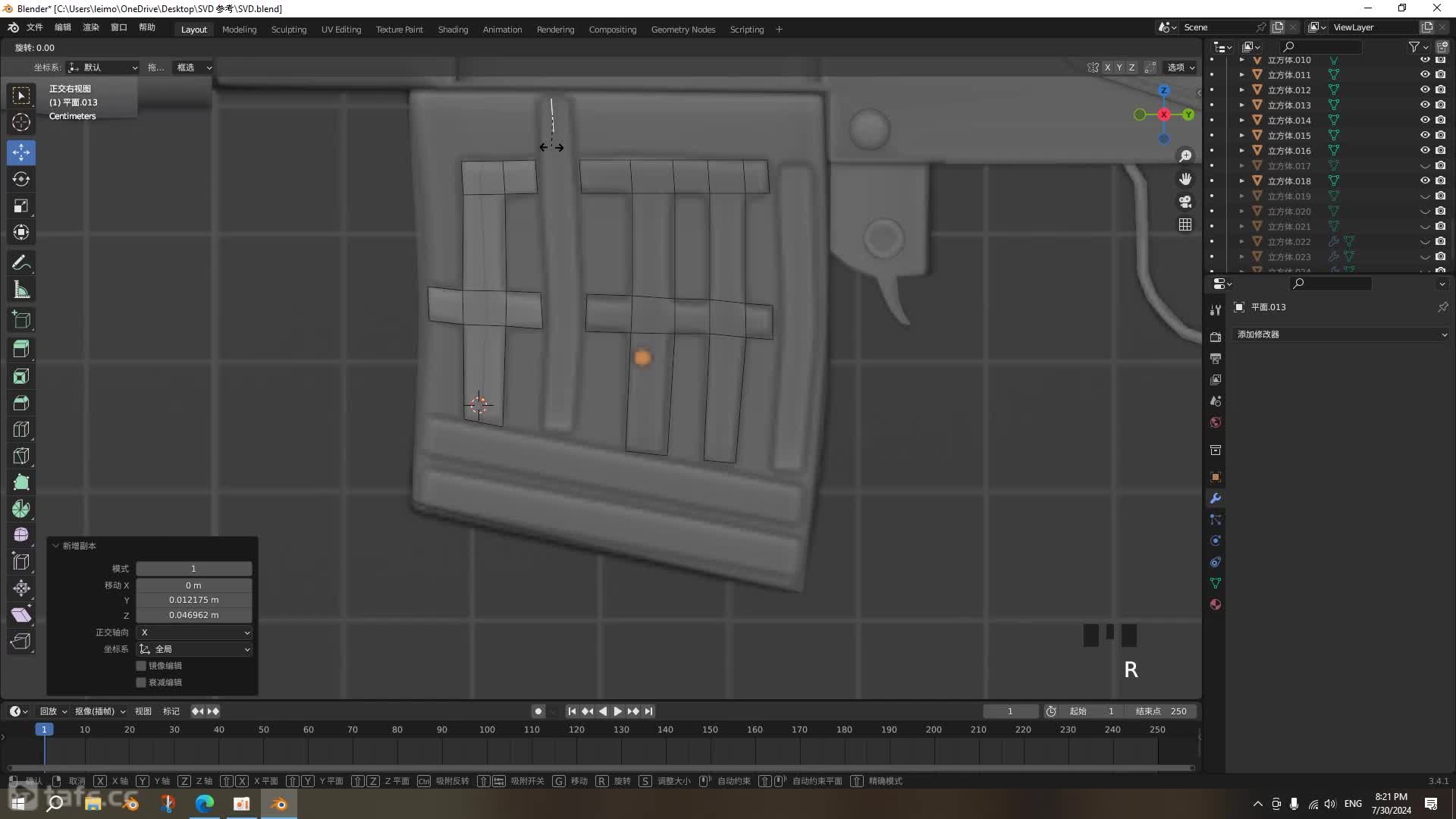This screenshot has width=1456, height=819.
Task: Select the Select Box tool
Action: click(x=21, y=96)
